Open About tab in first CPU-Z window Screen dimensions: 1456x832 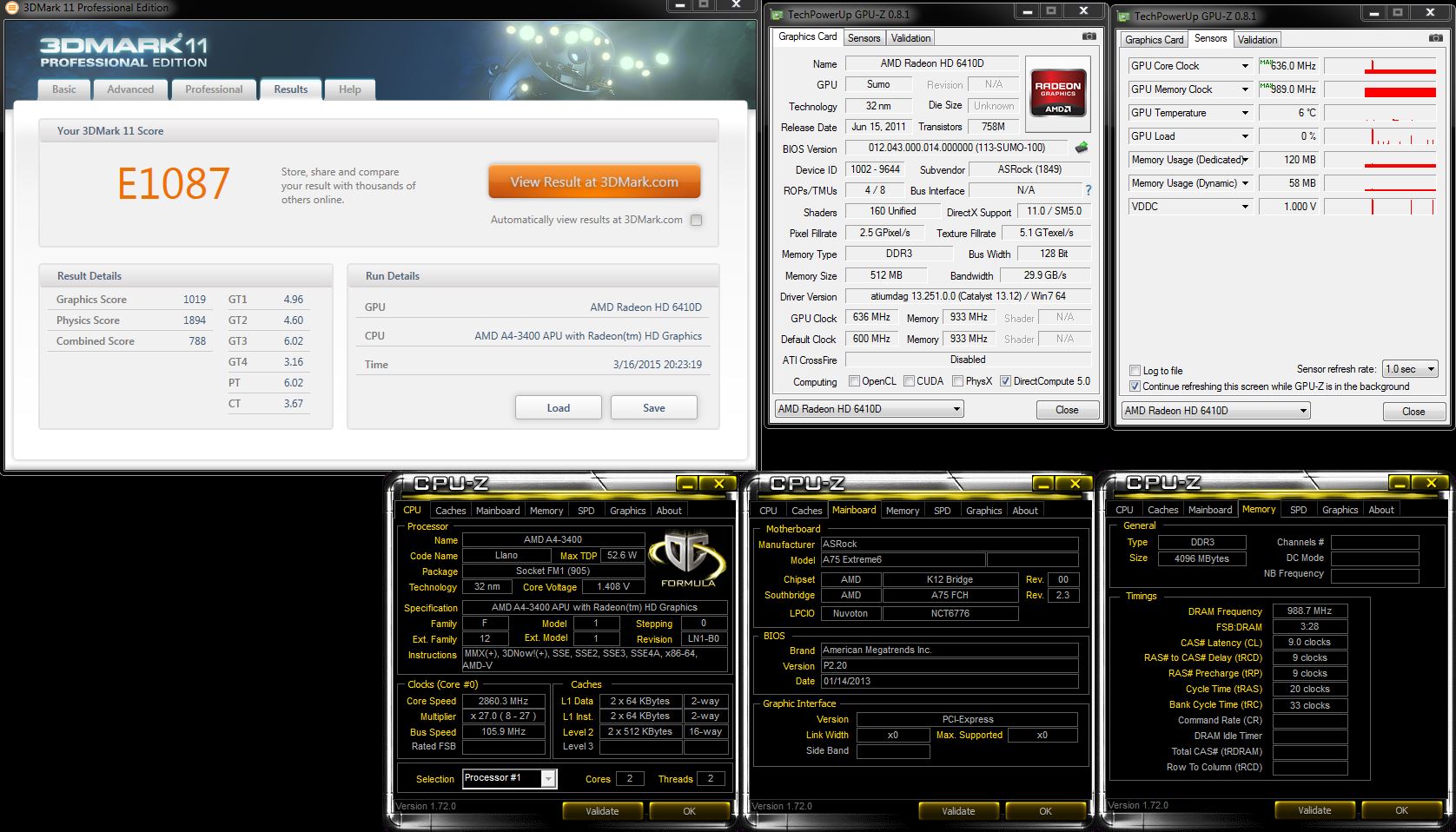tap(668, 511)
